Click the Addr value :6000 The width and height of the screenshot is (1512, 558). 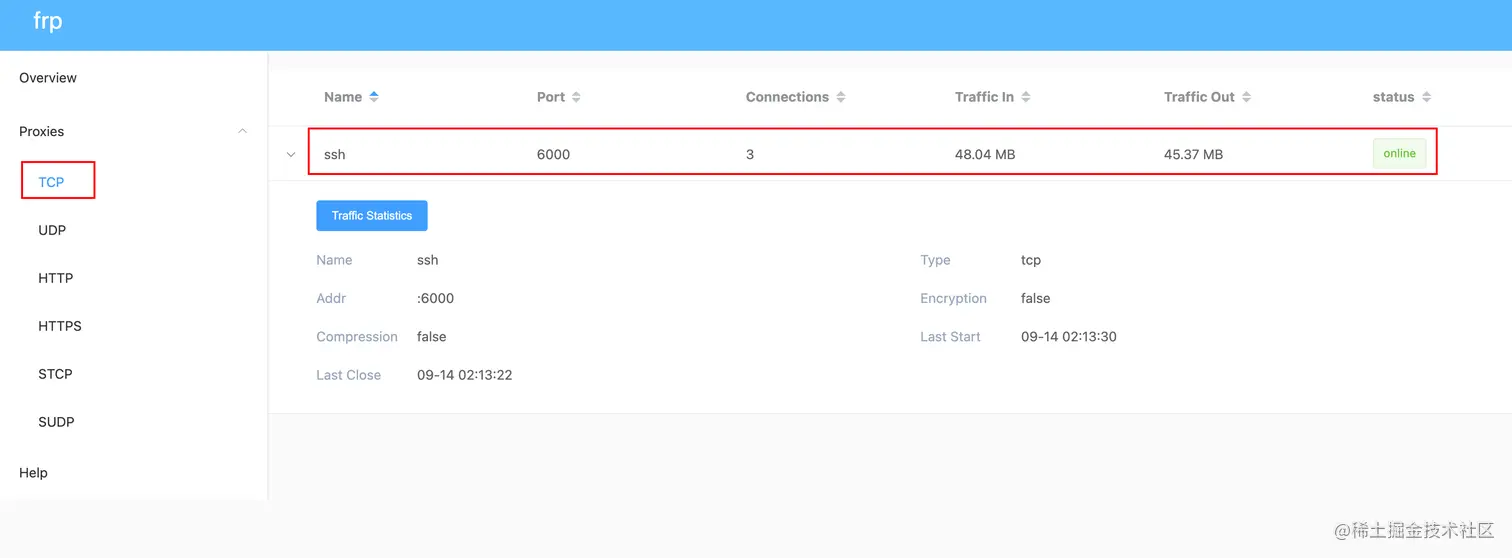[x=435, y=298]
